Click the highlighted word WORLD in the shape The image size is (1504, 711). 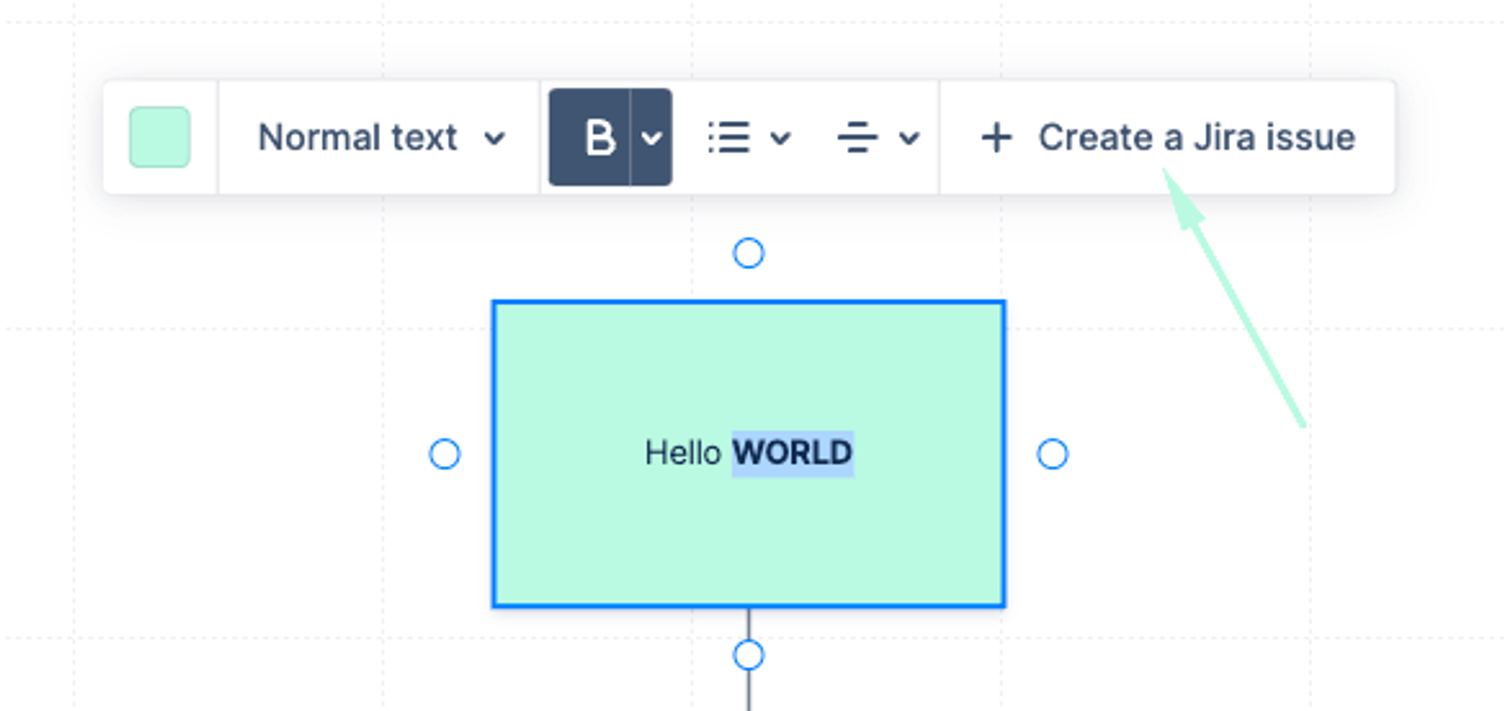pyautogui.click(x=793, y=453)
